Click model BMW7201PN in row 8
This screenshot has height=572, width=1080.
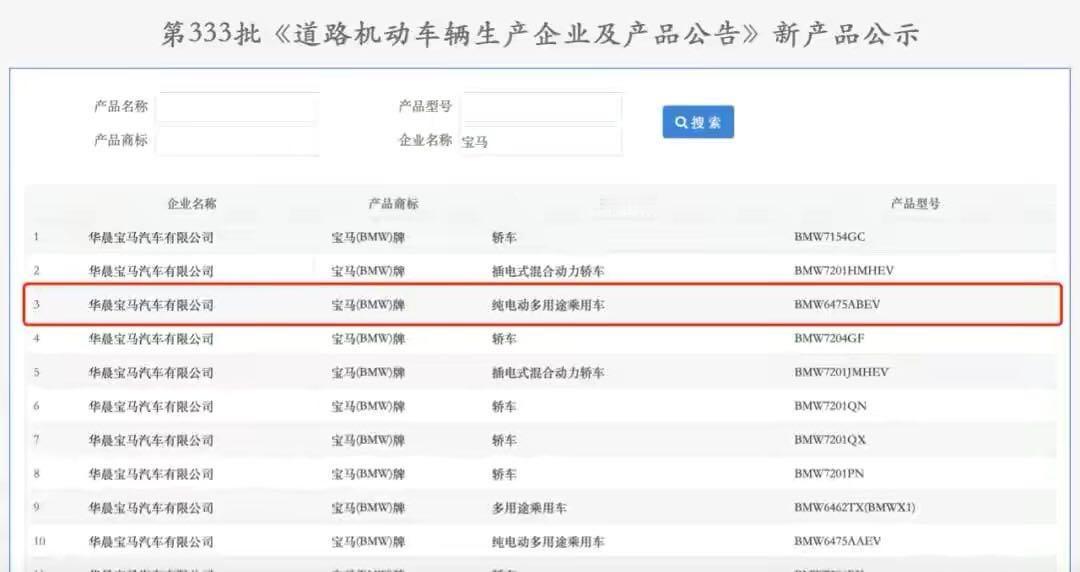tap(829, 473)
